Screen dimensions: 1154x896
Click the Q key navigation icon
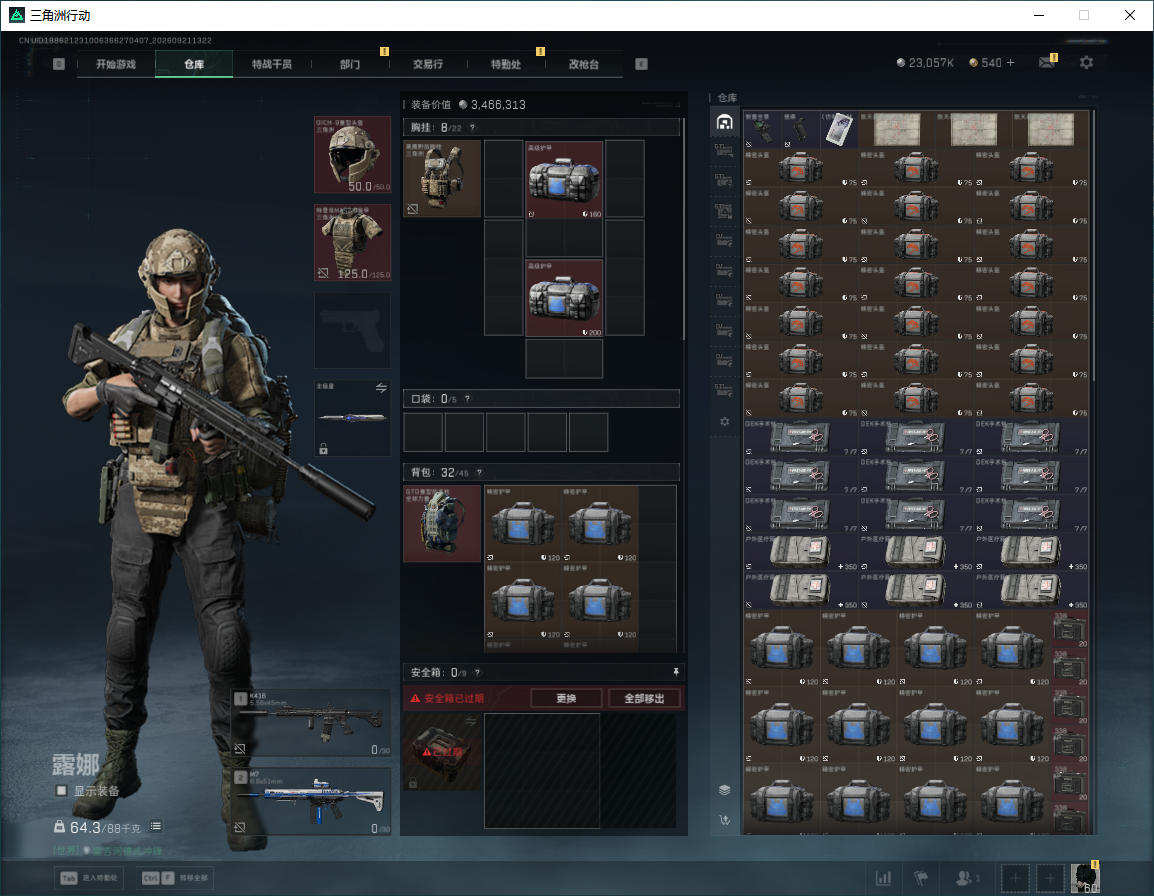tap(59, 64)
